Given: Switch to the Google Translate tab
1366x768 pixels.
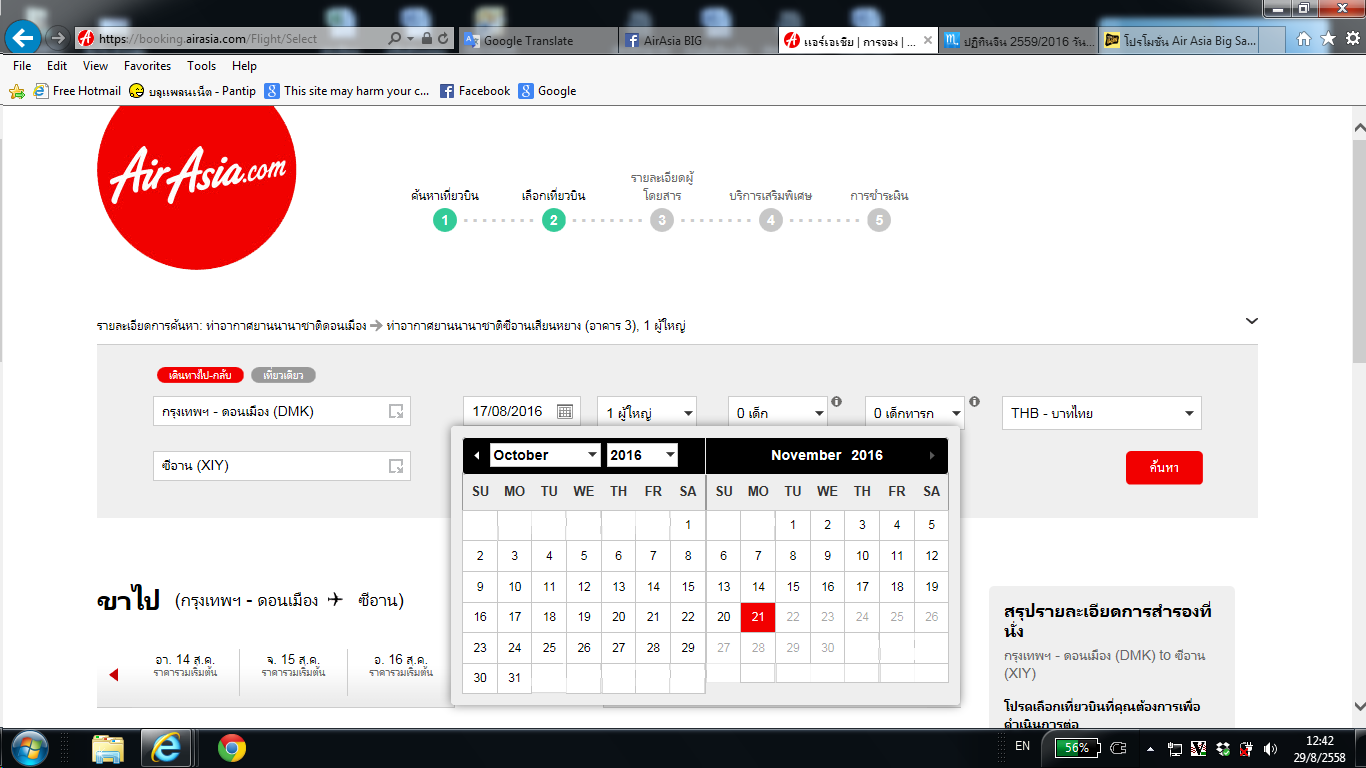Looking at the screenshot, I should click(538, 40).
